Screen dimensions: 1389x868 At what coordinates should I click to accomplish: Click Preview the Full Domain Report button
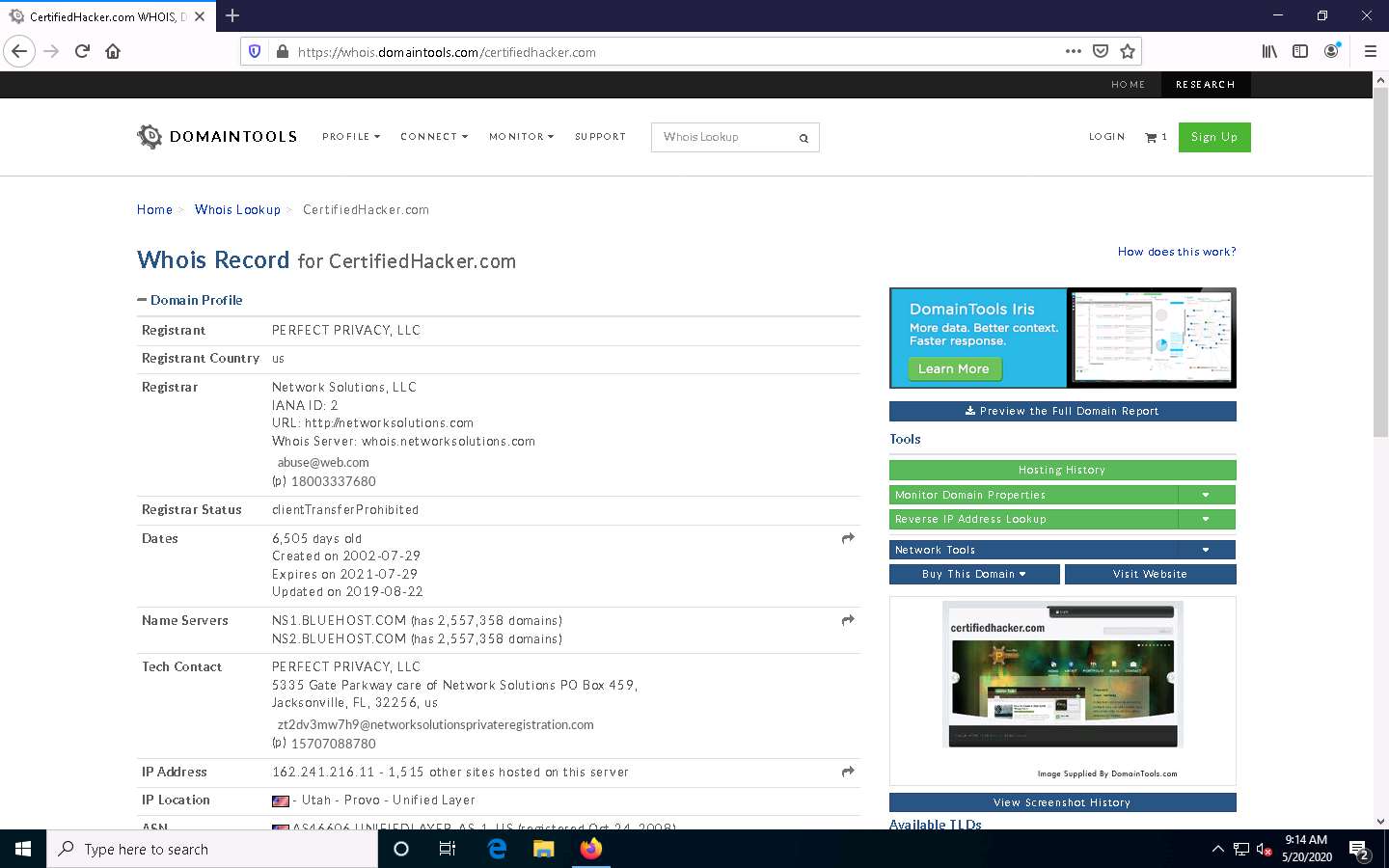[x=1062, y=411]
